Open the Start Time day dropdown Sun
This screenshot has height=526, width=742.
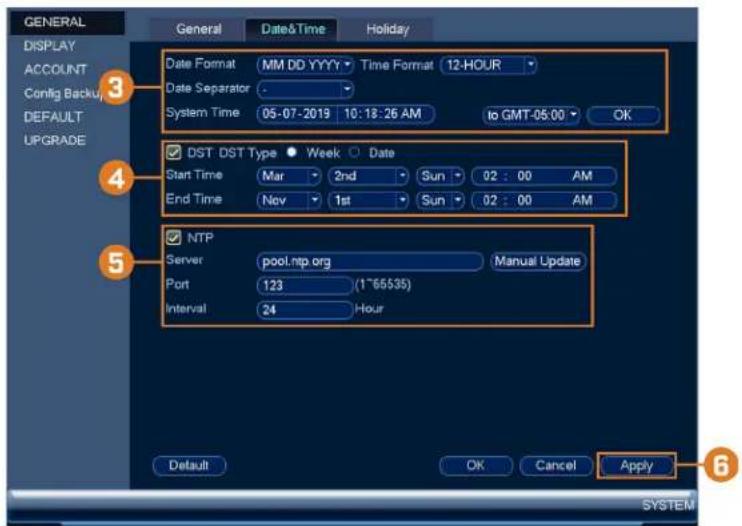441,176
